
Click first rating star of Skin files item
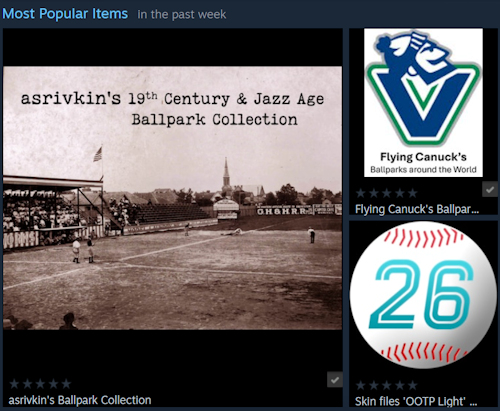361,385
